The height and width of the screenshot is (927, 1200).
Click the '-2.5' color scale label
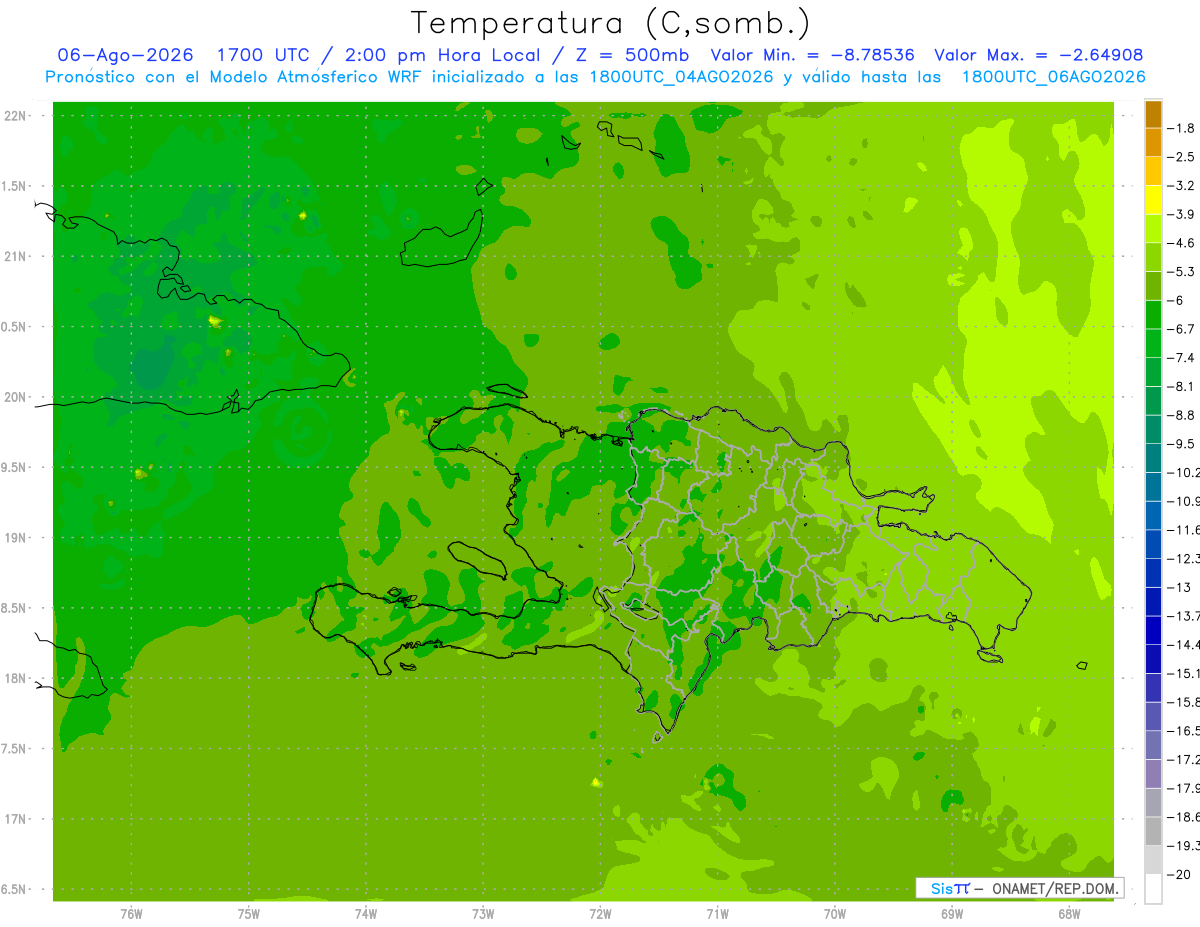click(x=1181, y=157)
